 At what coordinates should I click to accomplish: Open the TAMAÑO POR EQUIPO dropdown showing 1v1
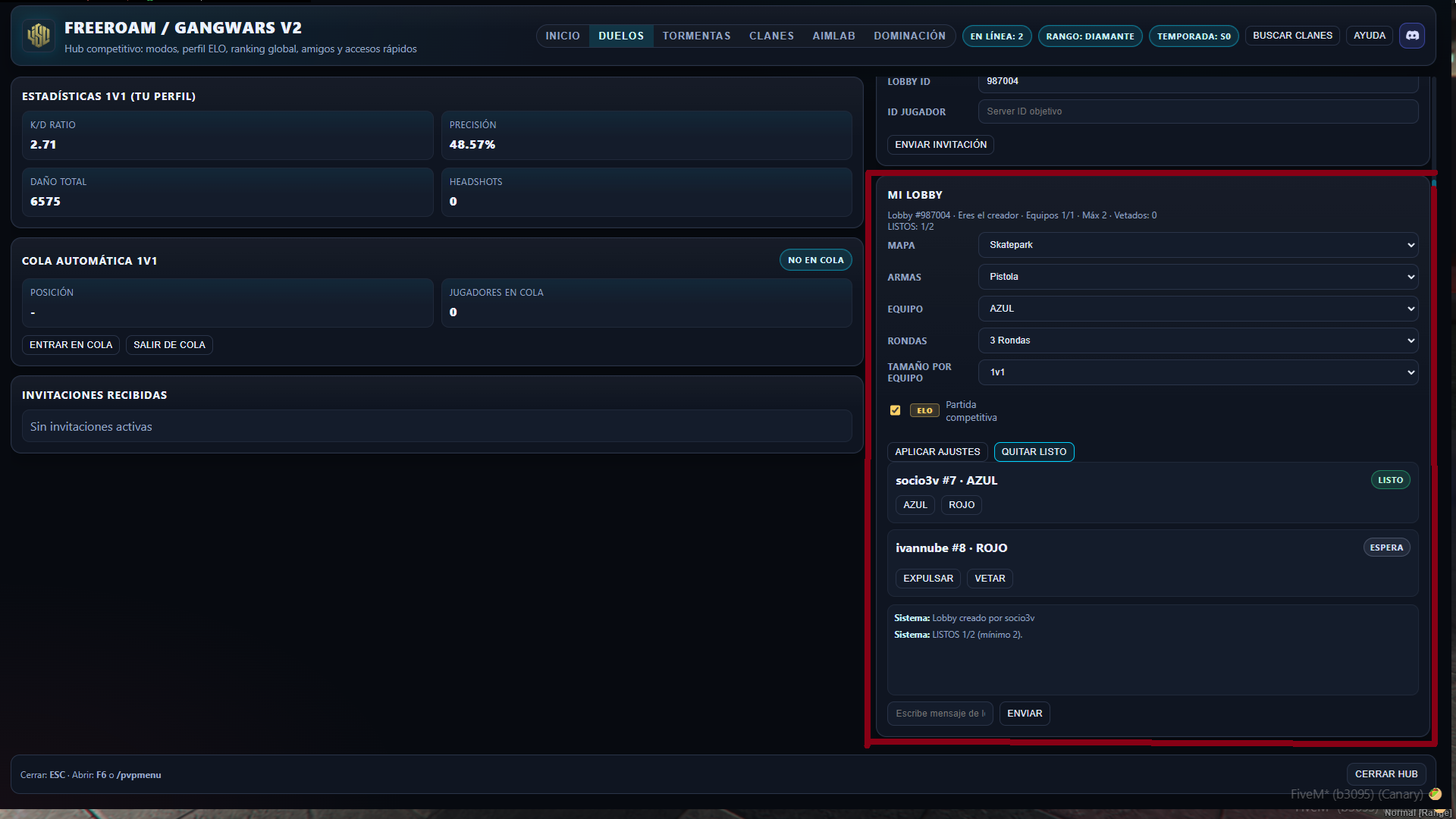(1198, 372)
